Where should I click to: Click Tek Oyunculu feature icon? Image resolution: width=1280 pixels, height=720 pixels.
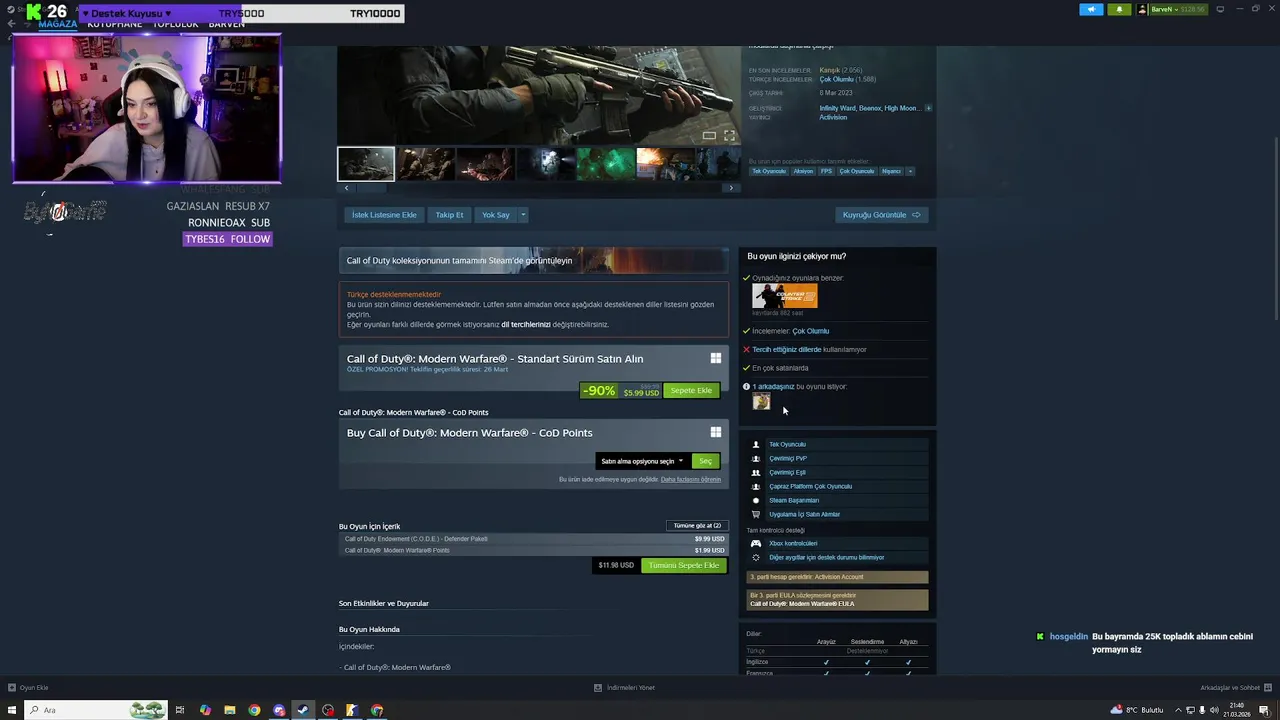756,444
